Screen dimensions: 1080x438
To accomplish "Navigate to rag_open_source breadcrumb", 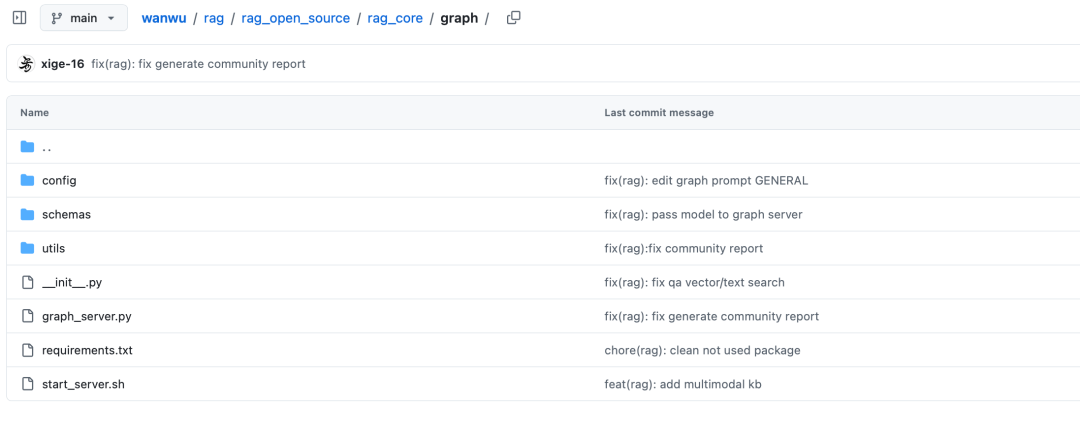I will coord(295,18).
